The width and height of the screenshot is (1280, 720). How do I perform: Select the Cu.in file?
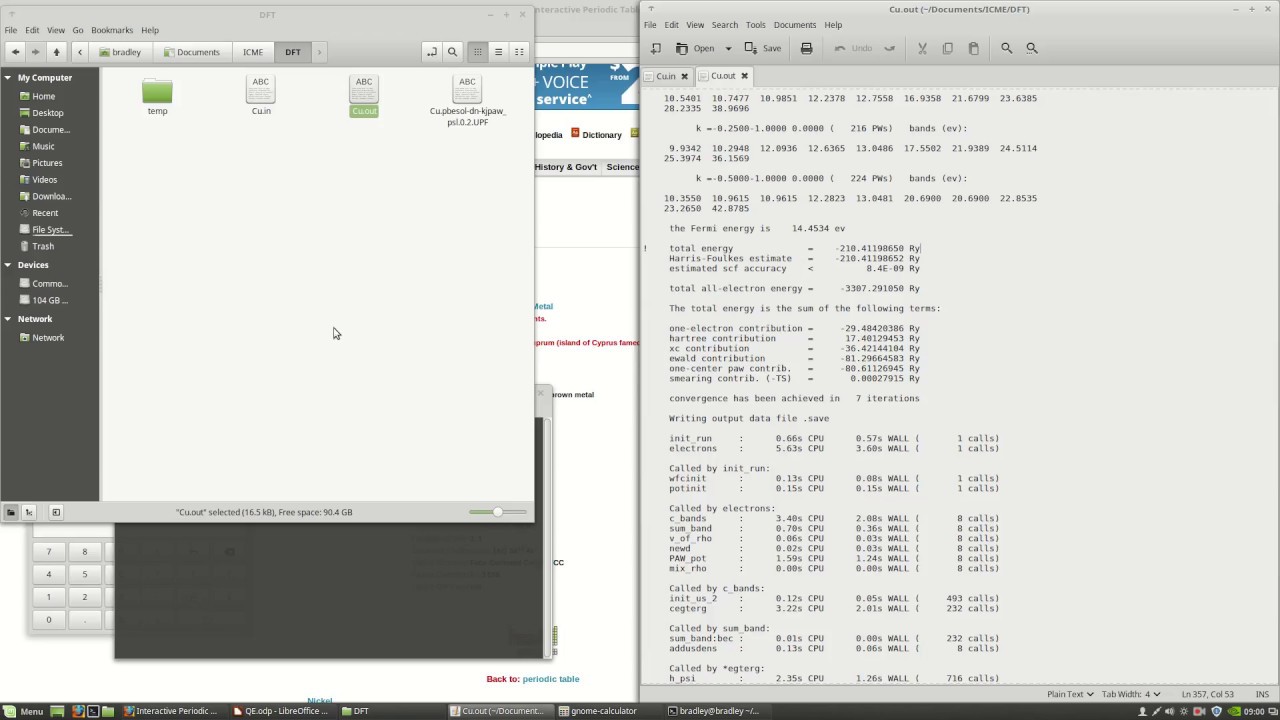pos(261,96)
